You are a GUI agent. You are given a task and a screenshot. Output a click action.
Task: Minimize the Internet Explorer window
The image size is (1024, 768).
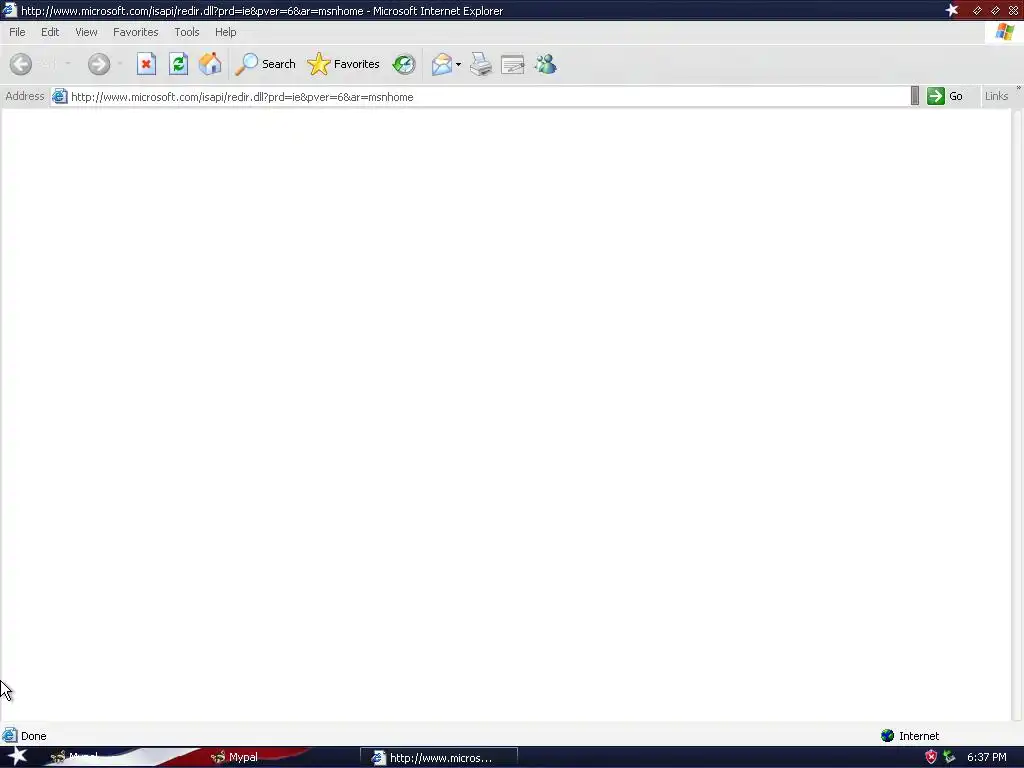pos(977,10)
